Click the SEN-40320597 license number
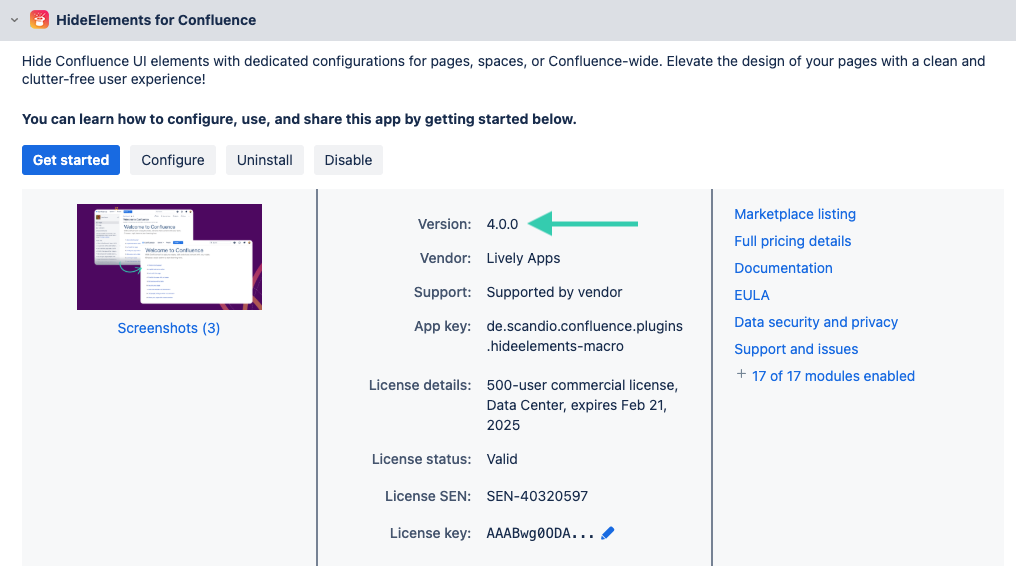The image size is (1016, 575). pyautogui.click(x=536, y=496)
